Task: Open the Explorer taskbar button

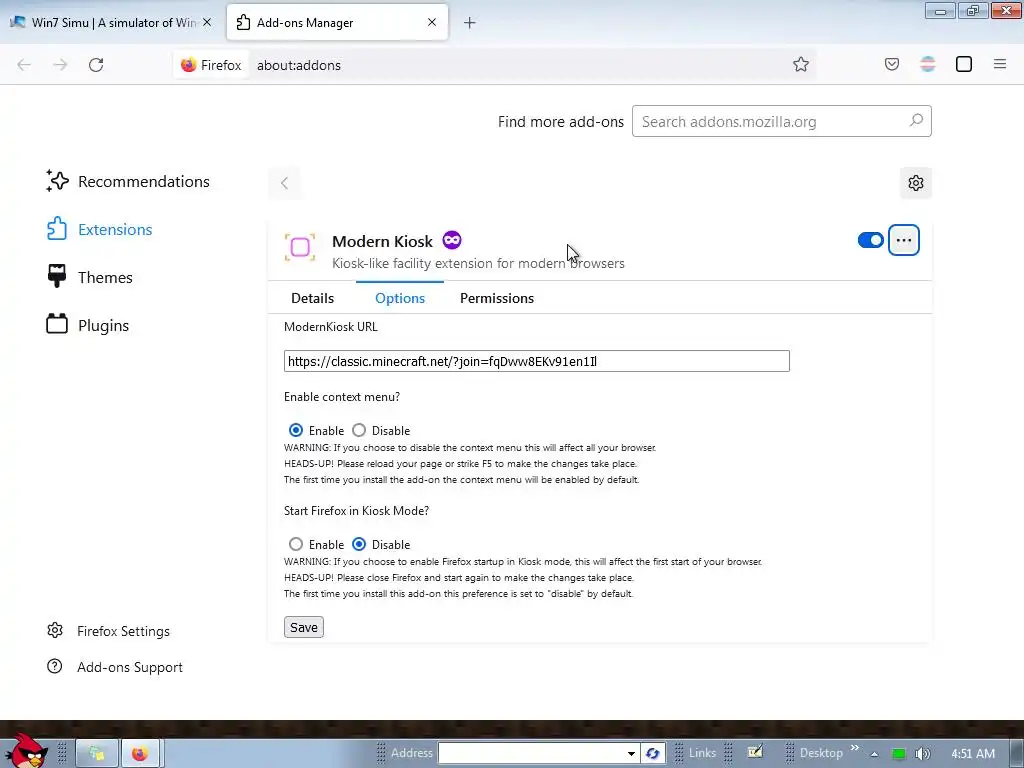Action: 97,754
